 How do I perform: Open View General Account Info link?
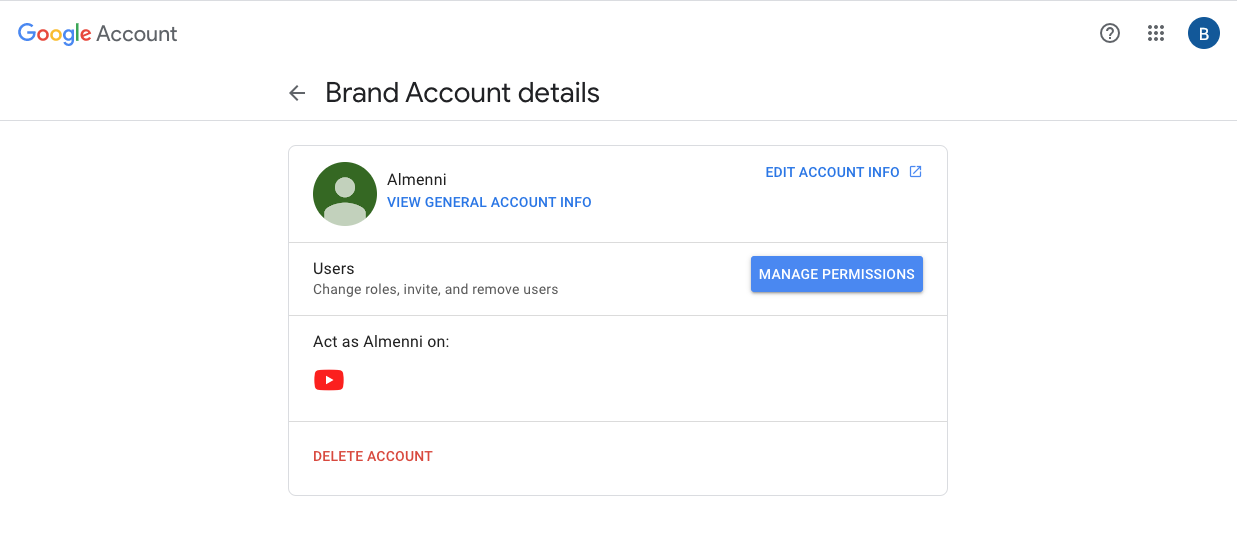point(489,202)
